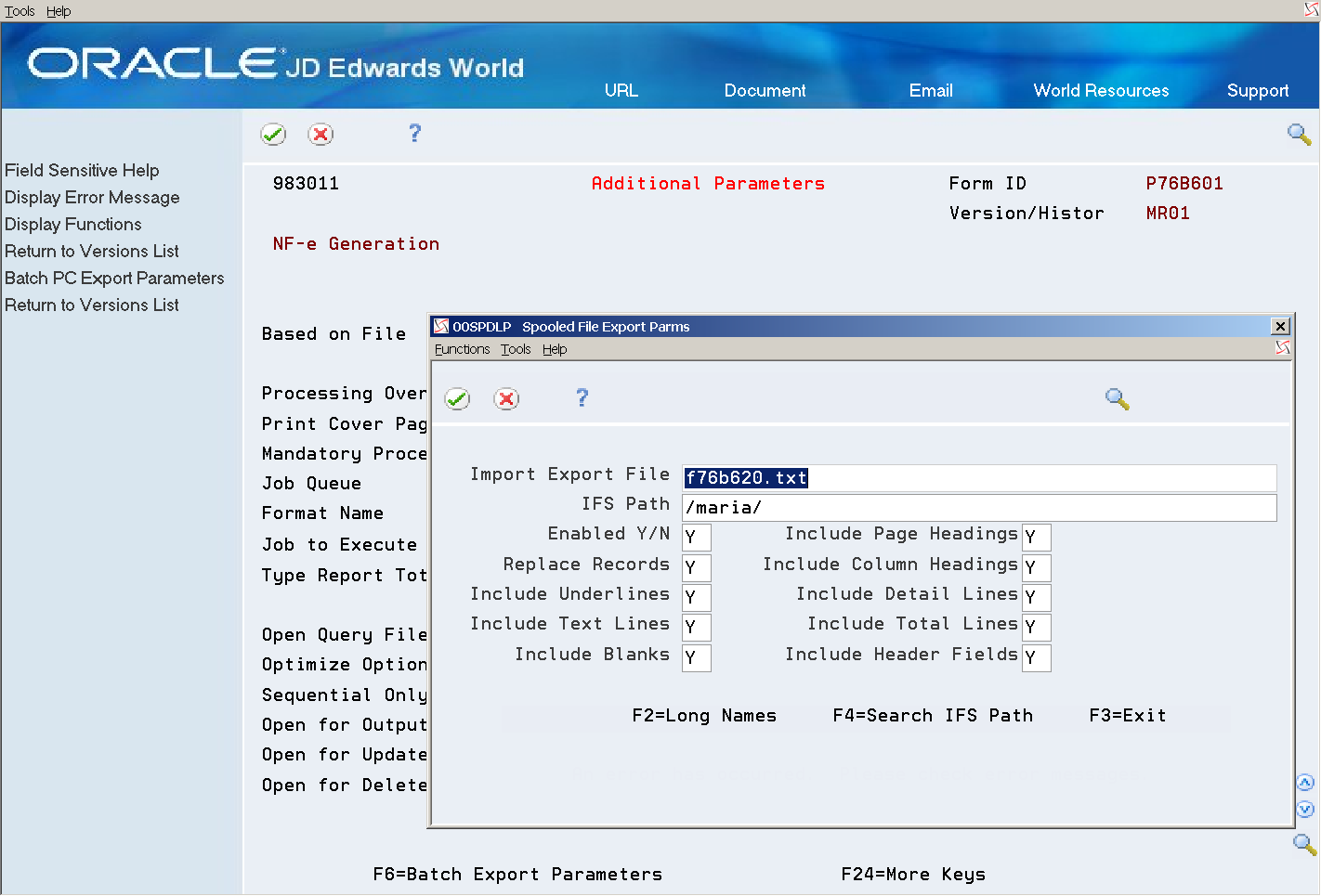Click the Version value MR01
Screen dimensions: 1321x896
1168,213
